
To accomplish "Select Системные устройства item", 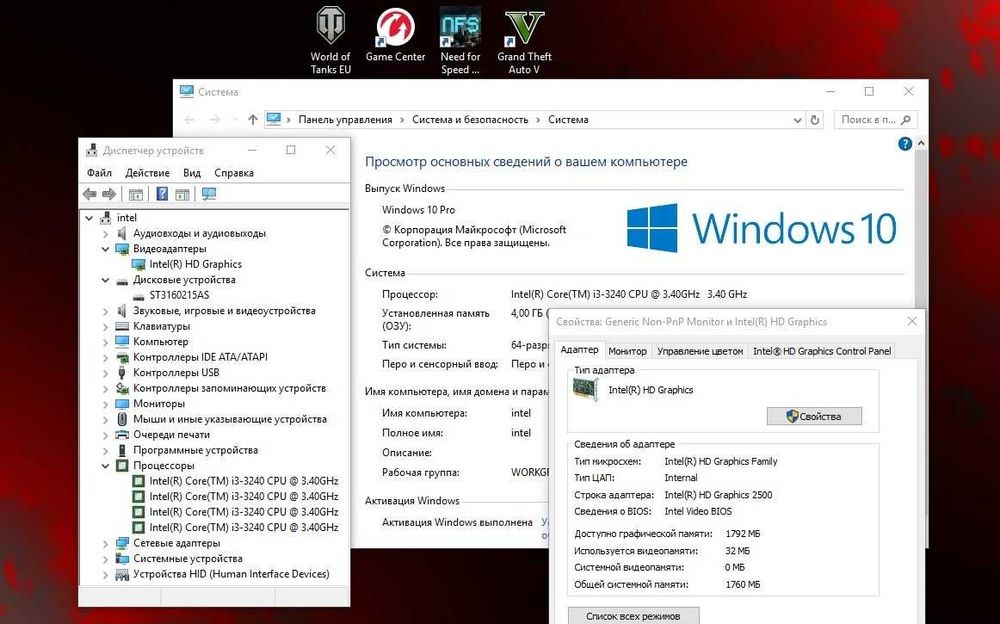I will pos(188,558).
